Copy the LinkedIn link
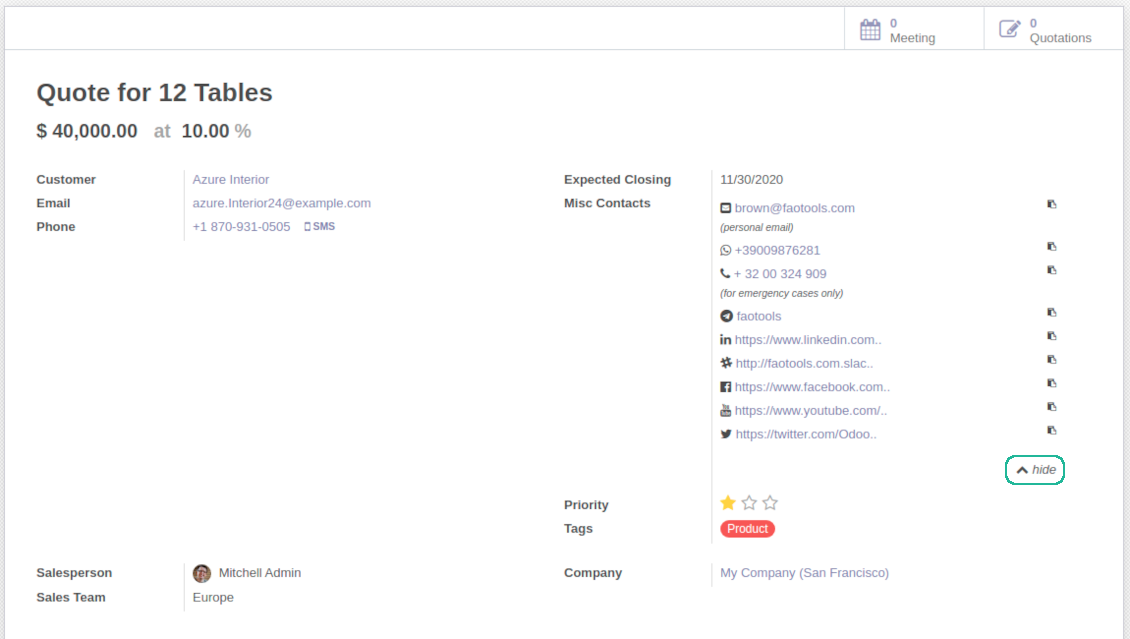 [x=1051, y=336]
